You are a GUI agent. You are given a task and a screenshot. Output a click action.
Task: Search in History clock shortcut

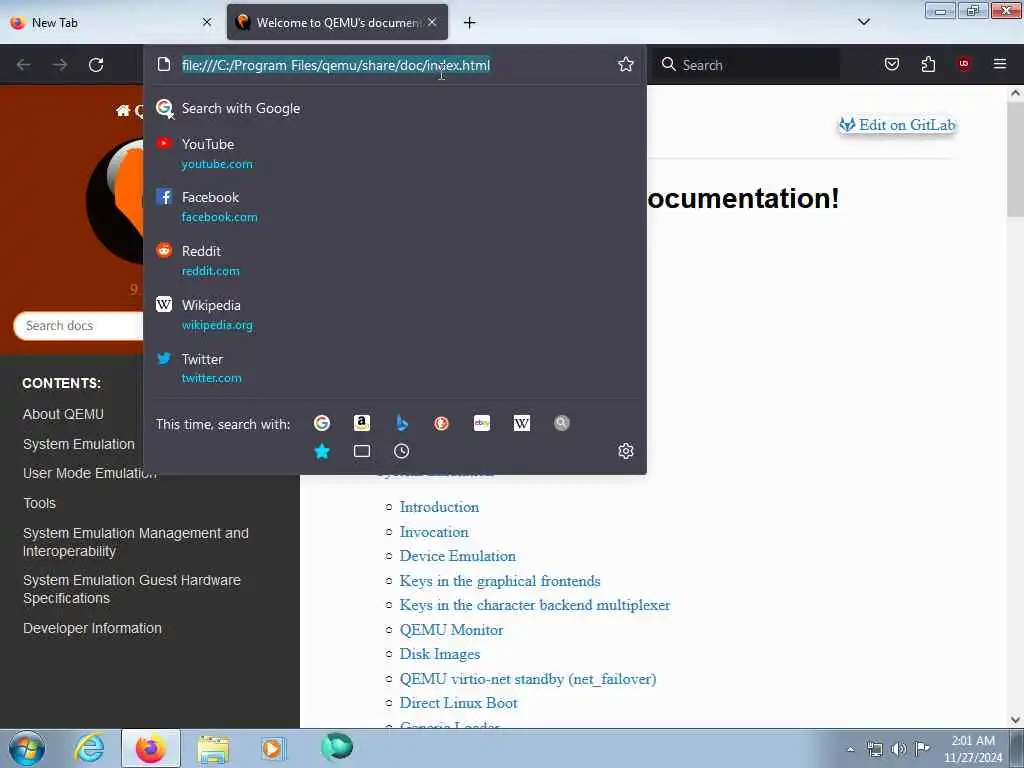point(402,451)
